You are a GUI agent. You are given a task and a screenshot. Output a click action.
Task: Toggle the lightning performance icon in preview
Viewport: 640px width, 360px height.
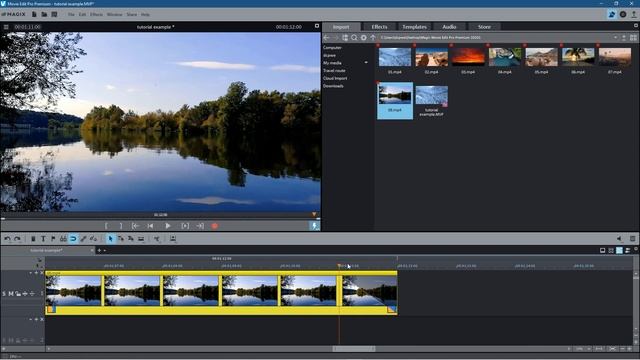pos(315,226)
